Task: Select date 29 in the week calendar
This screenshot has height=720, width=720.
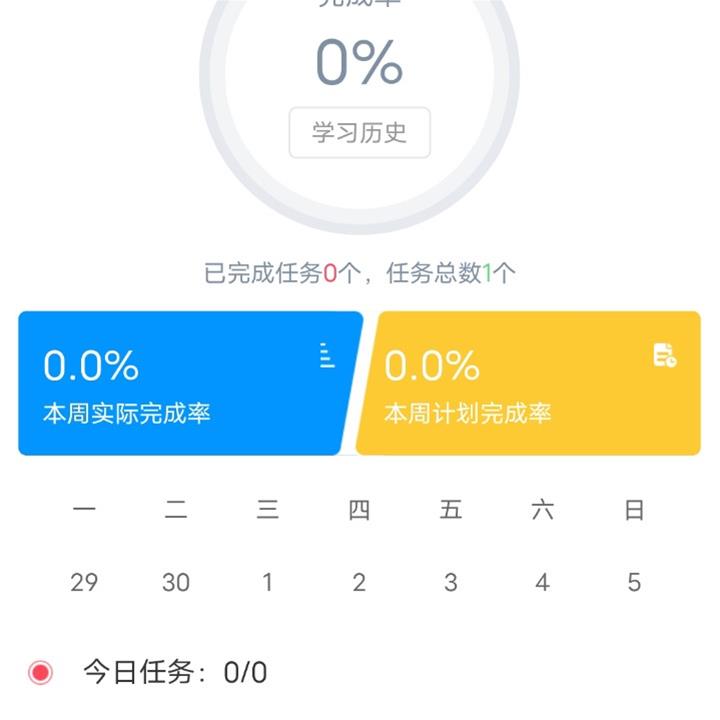Action: 84,582
